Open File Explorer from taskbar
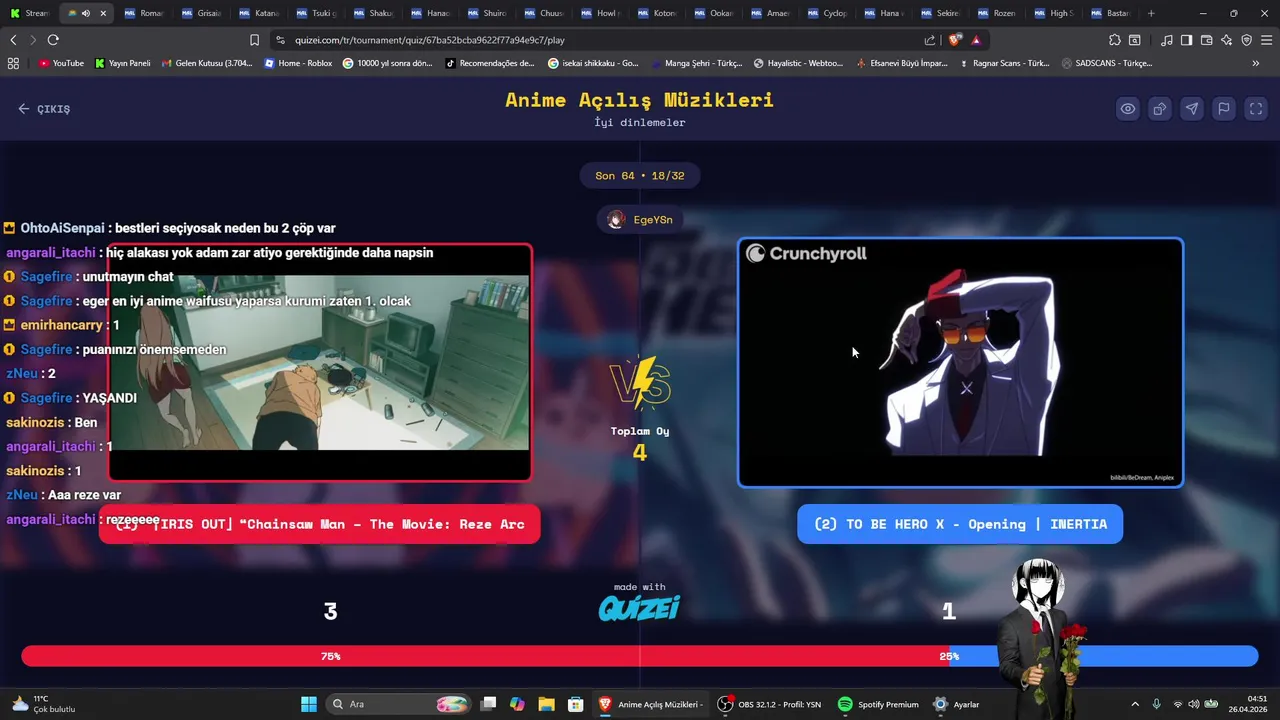 click(x=546, y=704)
